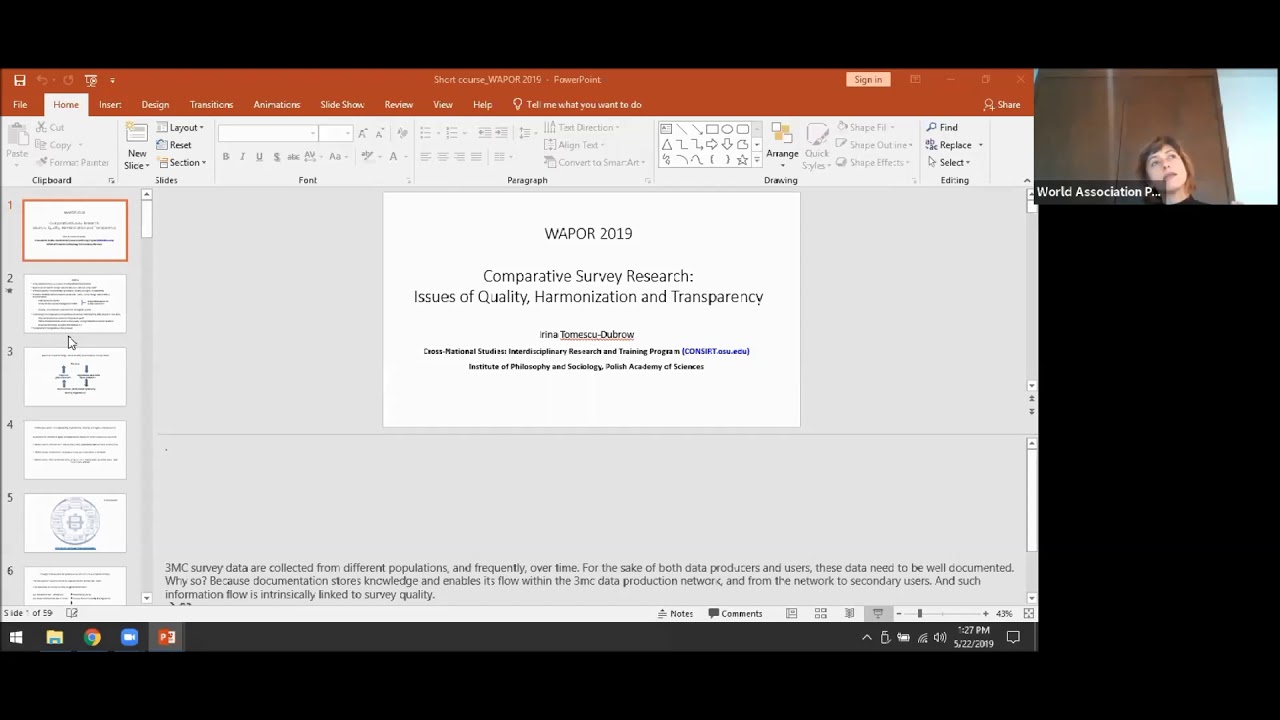The height and width of the screenshot is (720, 1280).
Task: Fit slide to current window
Action: pos(1028,613)
